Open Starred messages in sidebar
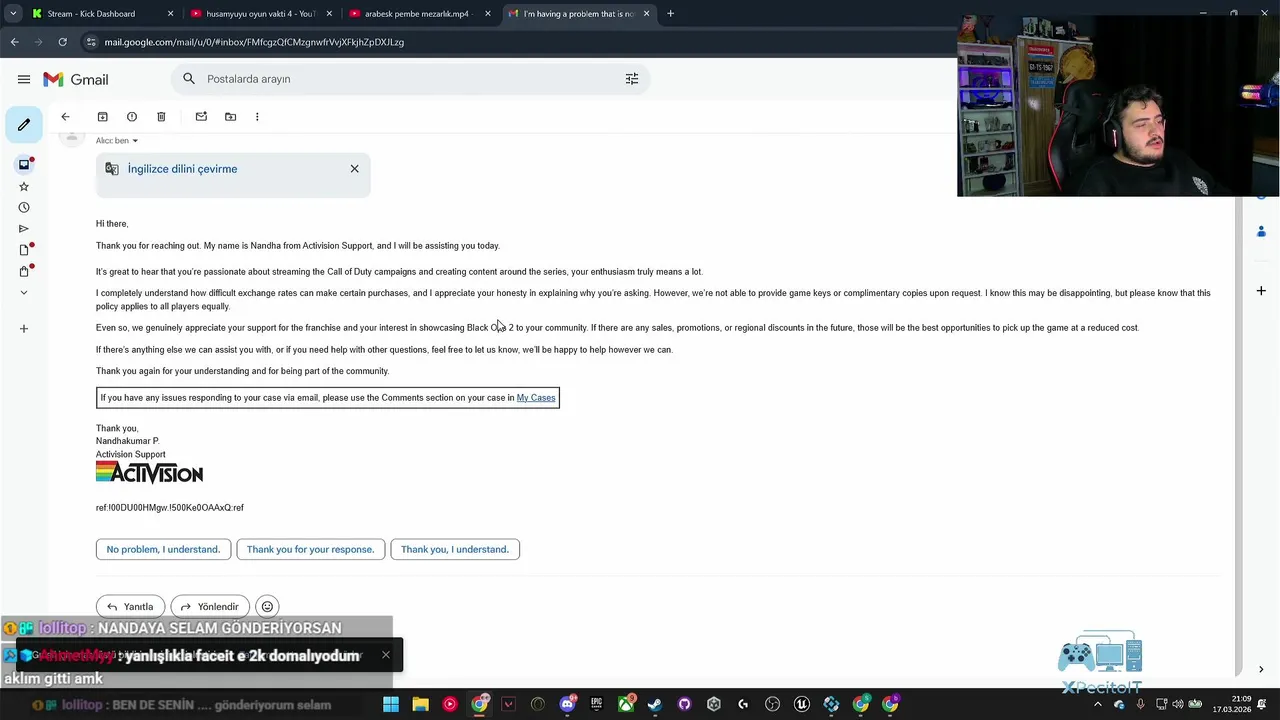Screen dimensions: 1280x720 click(x=24, y=186)
